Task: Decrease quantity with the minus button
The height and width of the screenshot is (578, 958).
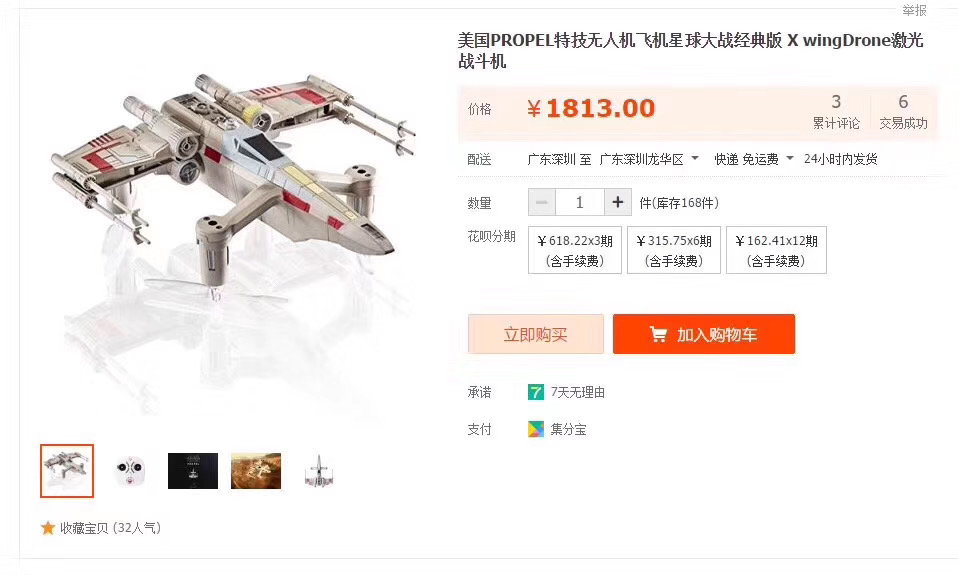Action: pos(542,202)
